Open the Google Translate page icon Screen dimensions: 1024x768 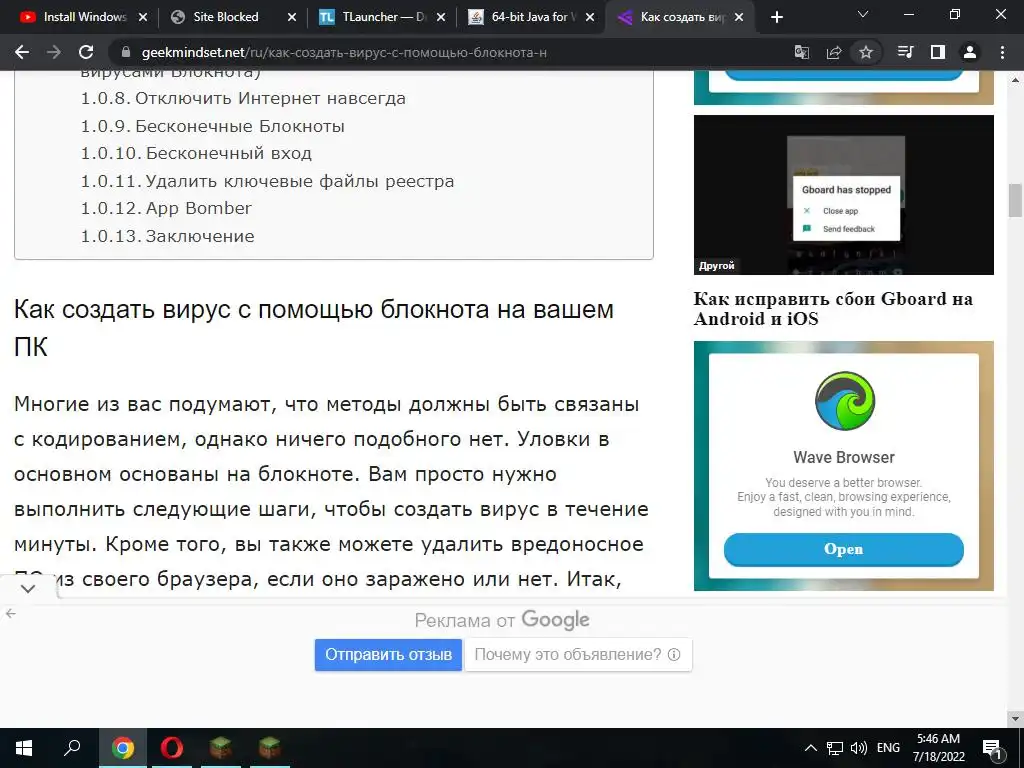coord(801,52)
